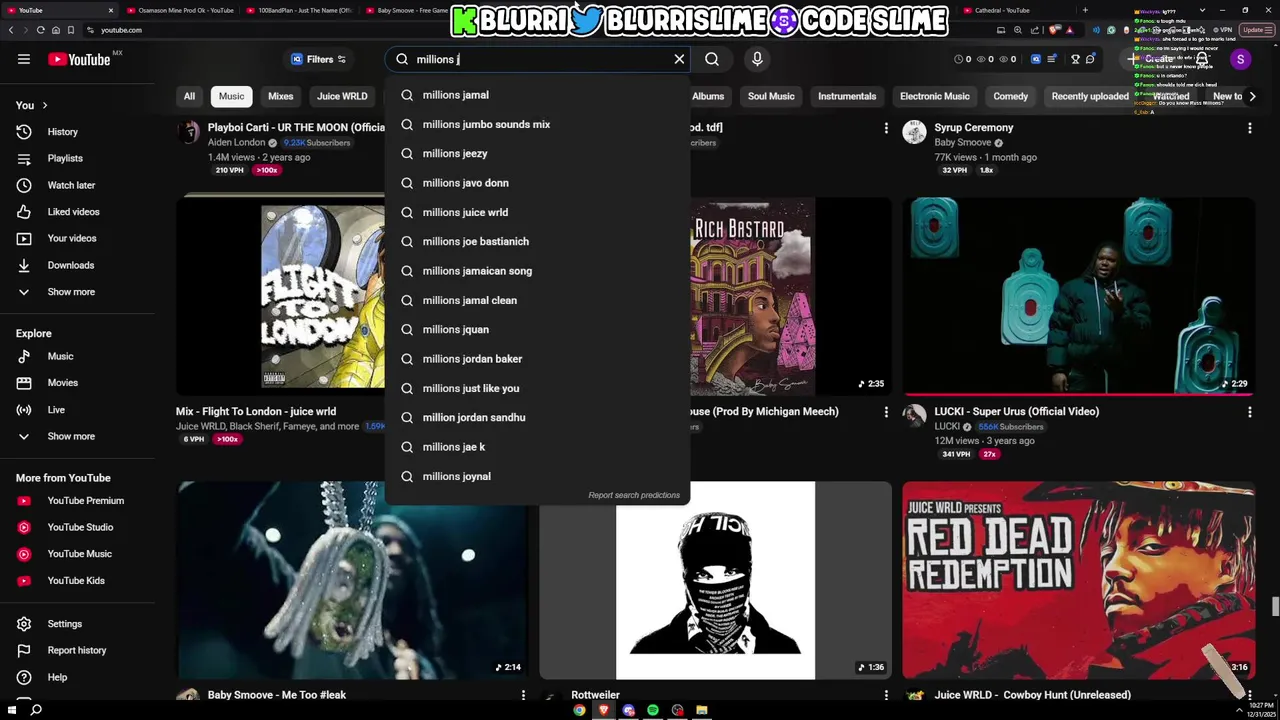Select the 'Soul Music' filter chip

(771, 96)
